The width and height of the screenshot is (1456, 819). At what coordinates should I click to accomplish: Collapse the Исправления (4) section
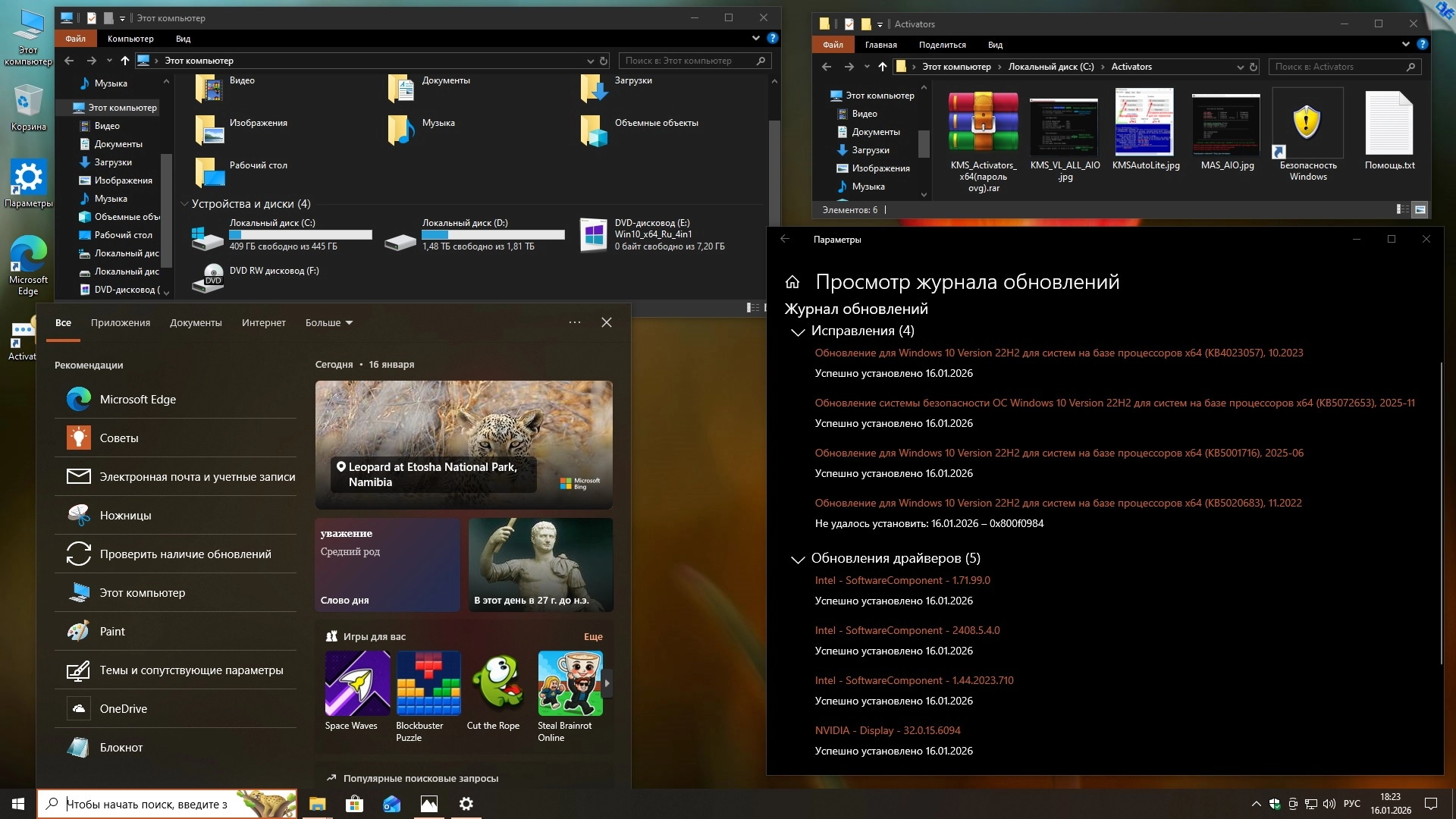[797, 332]
